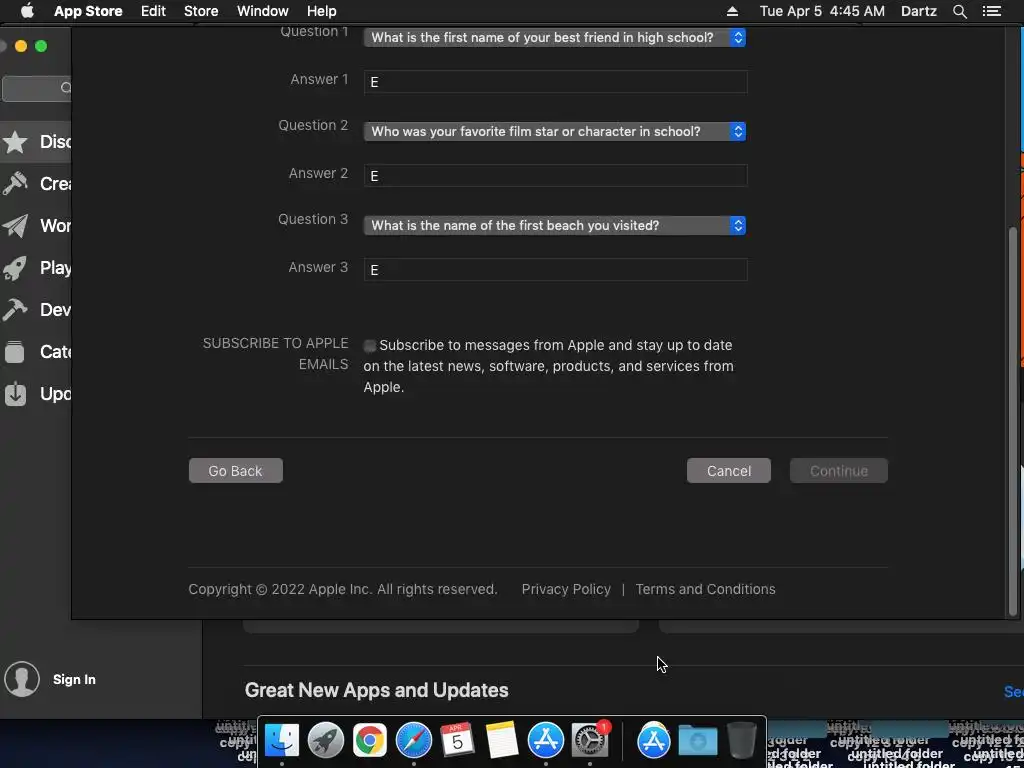Click the Answer 3 input field
Image resolution: width=1024 pixels, height=768 pixels.
(556, 270)
